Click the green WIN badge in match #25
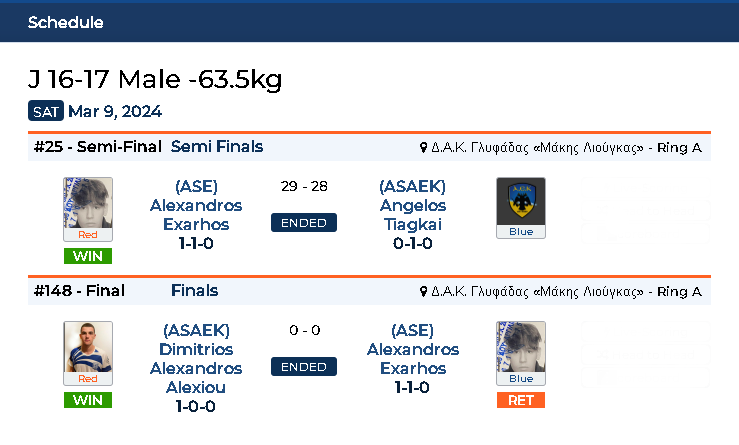Screen dimensions: 739x445 pyautogui.click(x=88, y=256)
